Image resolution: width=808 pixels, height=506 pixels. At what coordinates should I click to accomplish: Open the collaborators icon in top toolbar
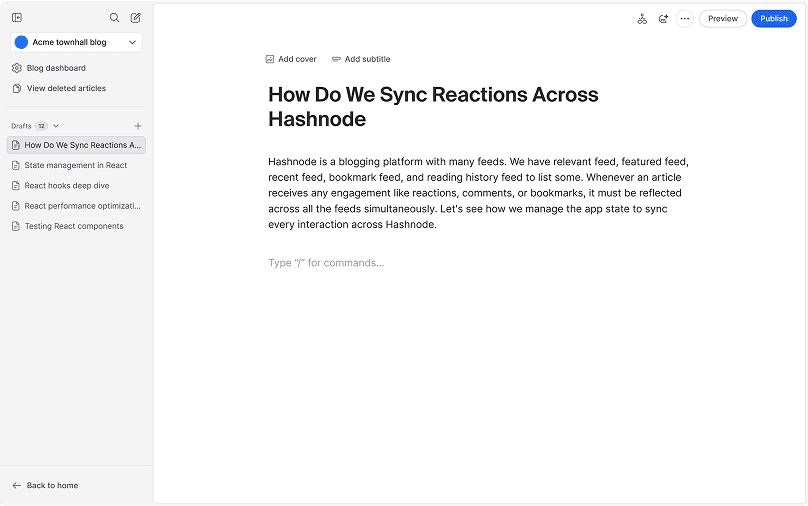(x=642, y=19)
